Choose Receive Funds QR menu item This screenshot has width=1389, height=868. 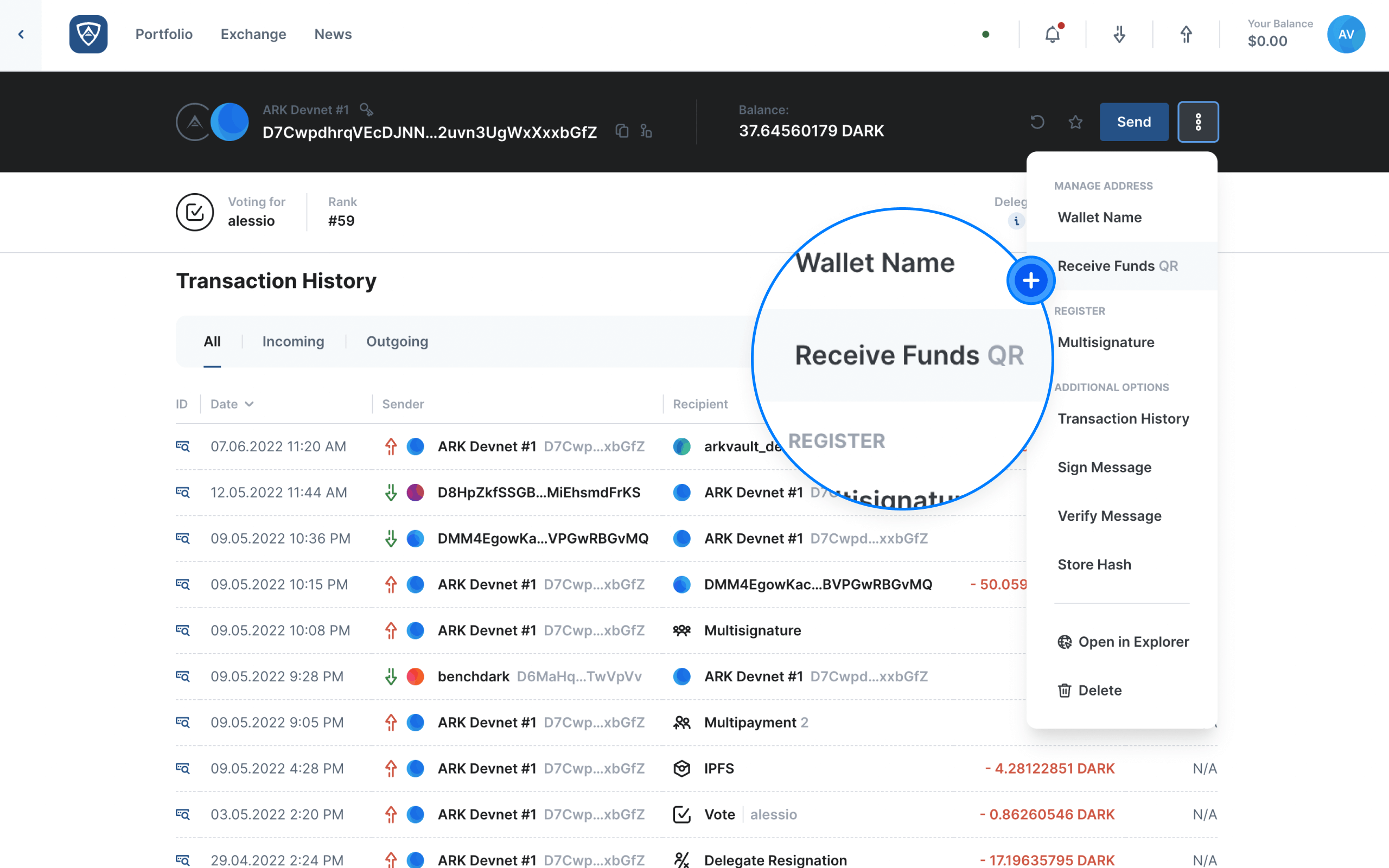tap(1122, 266)
